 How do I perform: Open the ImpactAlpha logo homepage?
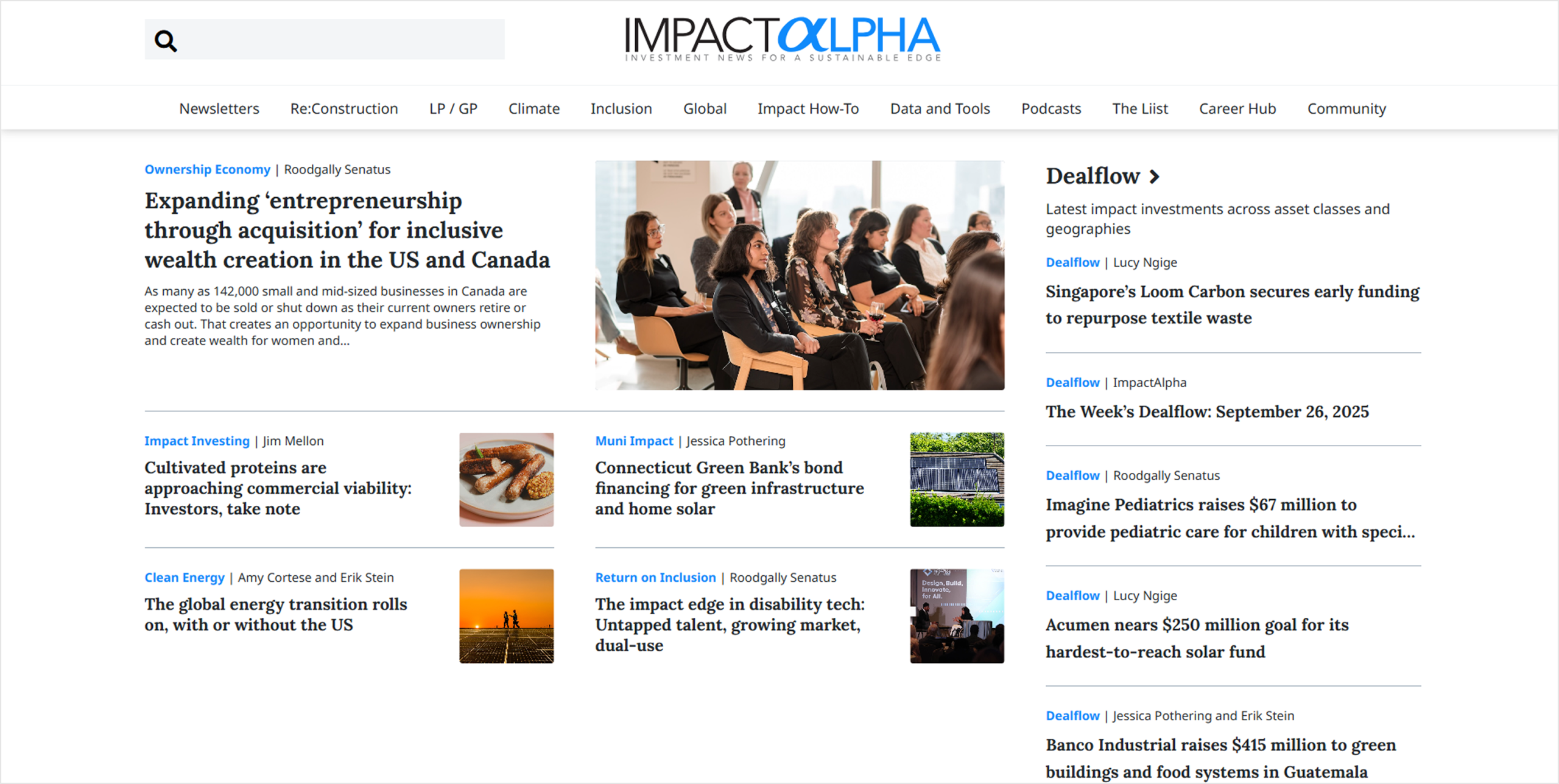coord(783,38)
